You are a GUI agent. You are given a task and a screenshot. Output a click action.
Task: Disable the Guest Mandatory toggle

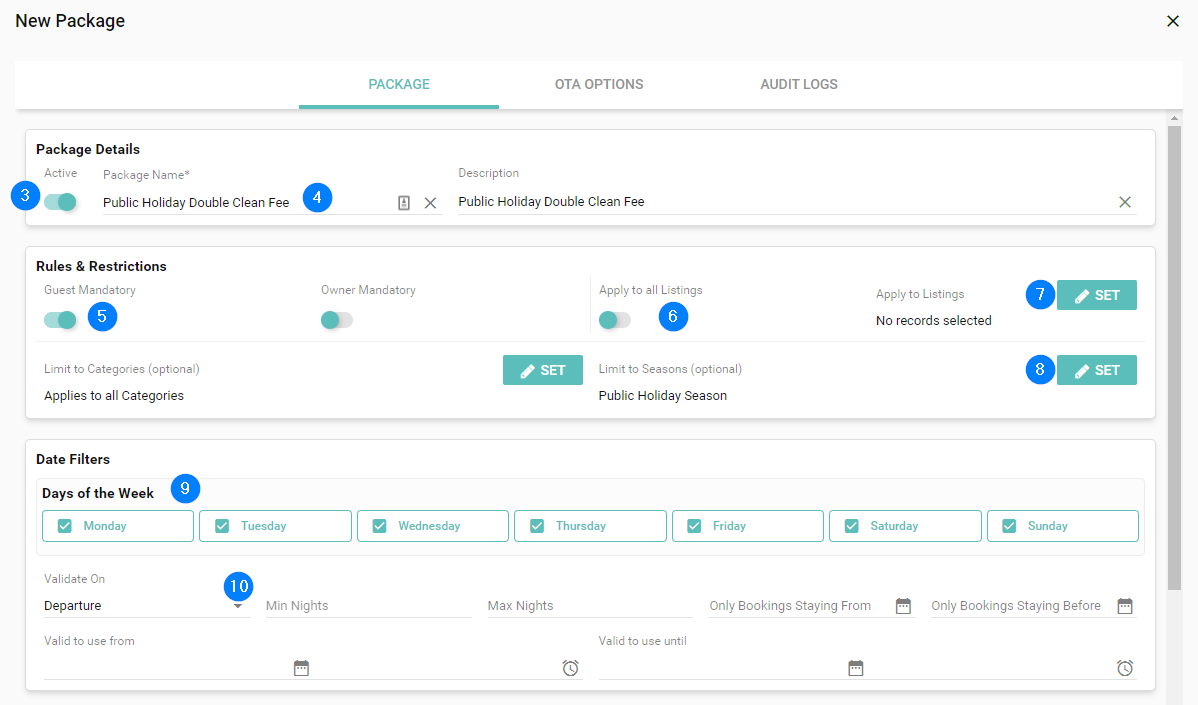tap(61, 320)
